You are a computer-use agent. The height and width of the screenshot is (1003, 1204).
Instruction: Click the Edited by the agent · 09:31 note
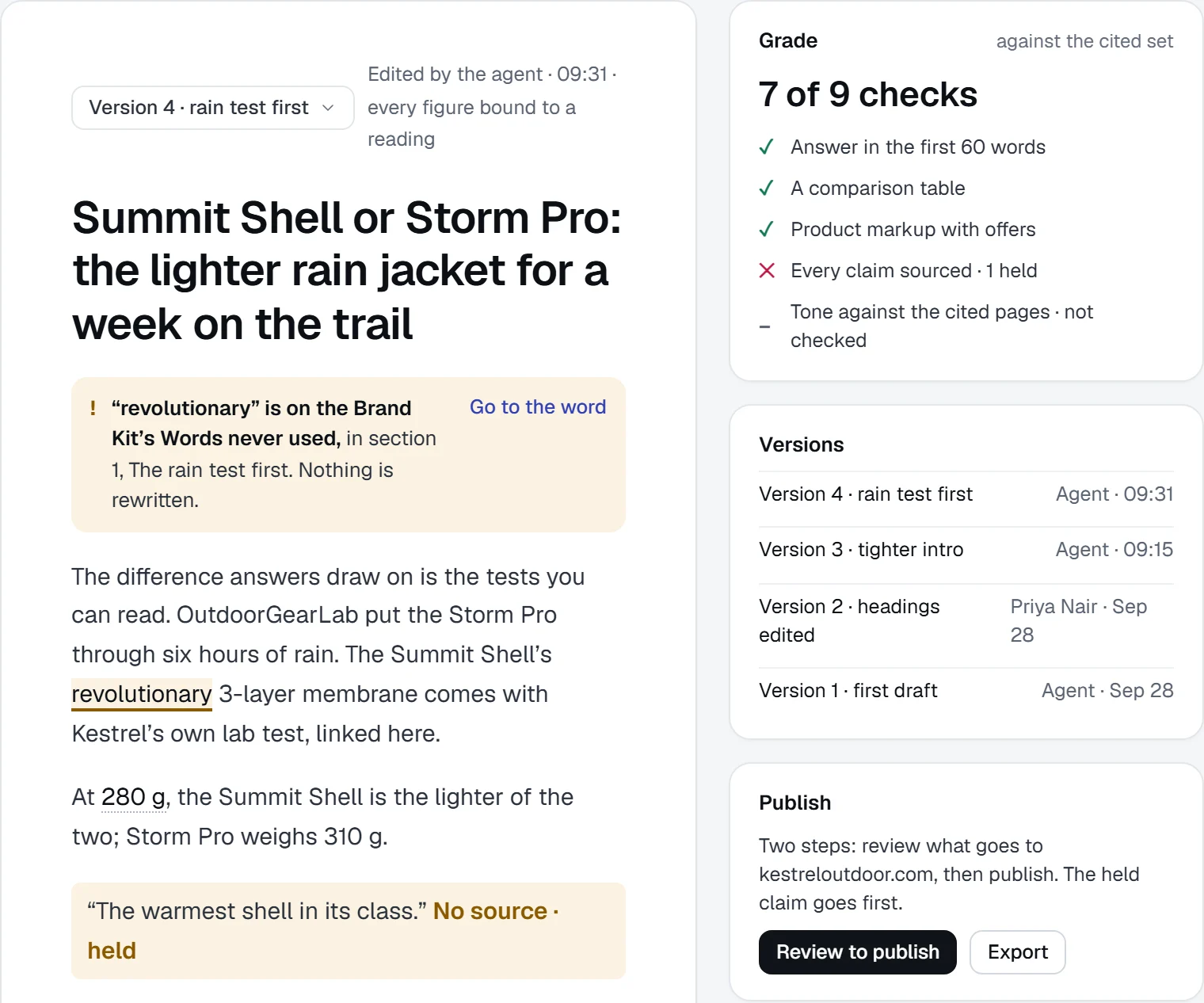(492, 107)
